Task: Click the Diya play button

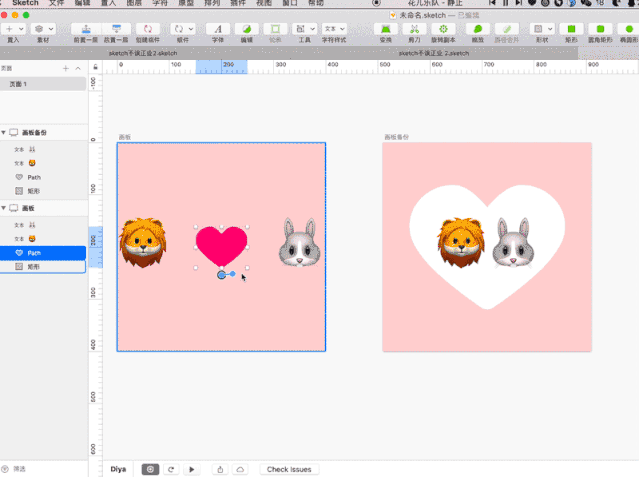Action: 192,469
